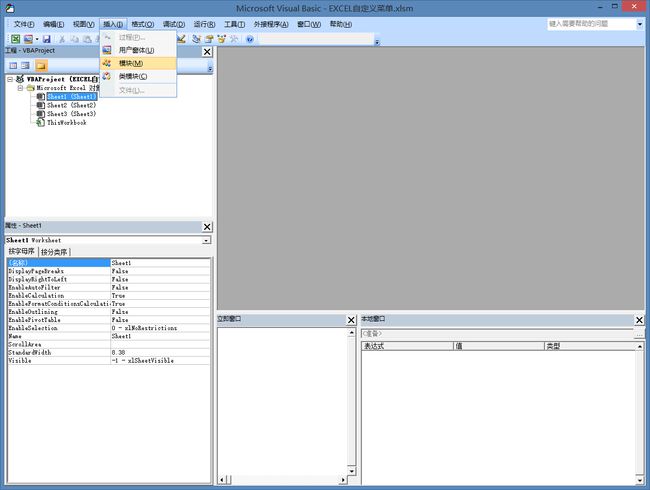The height and width of the screenshot is (490, 650).
Task: Toggle Folders icon in project panel
Action: 41,65
